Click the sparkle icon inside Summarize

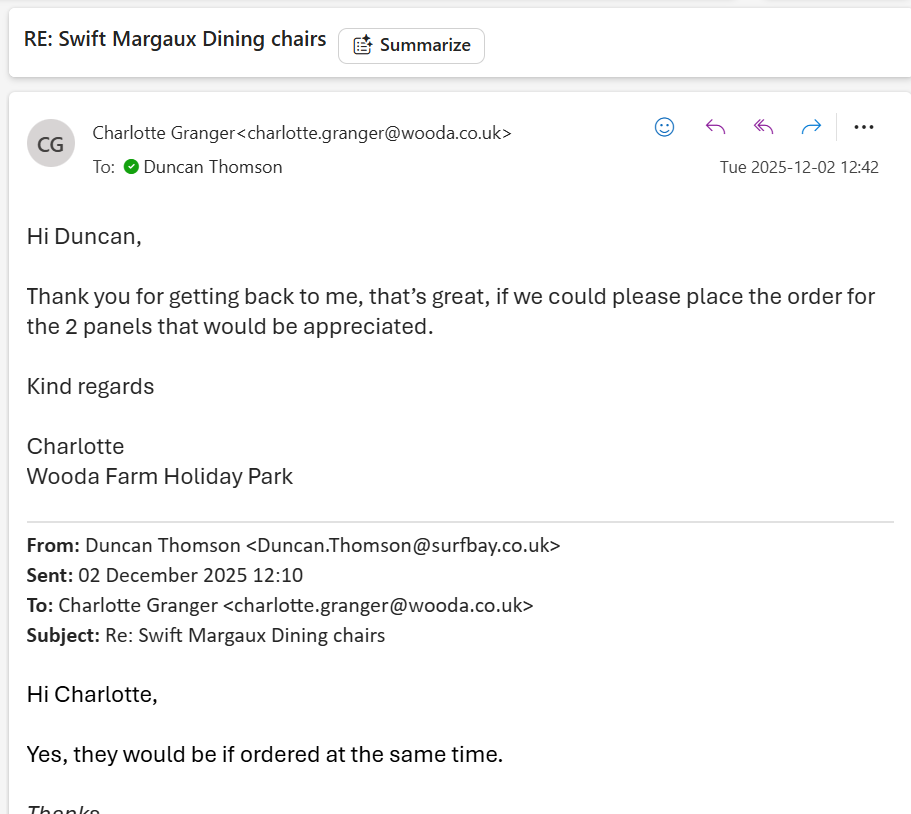click(x=363, y=45)
